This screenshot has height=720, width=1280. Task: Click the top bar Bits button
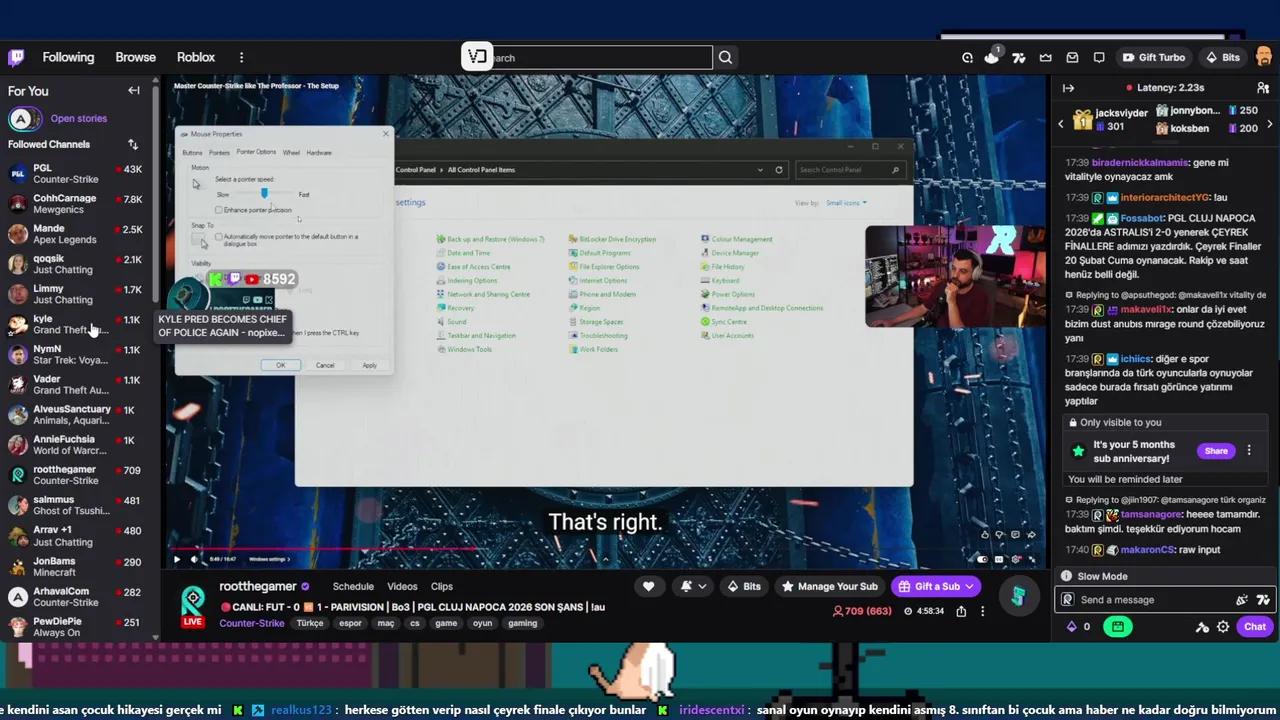click(1223, 57)
